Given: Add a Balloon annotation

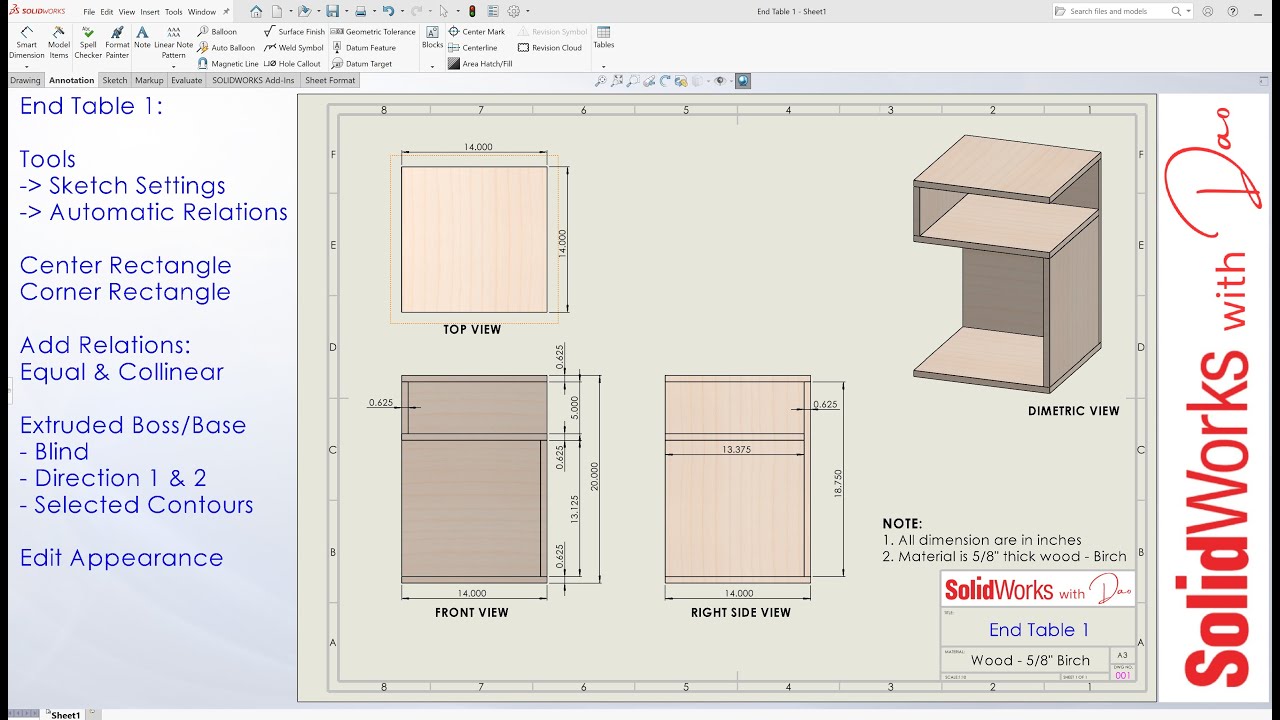Looking at the screenshot, I should 217,32.
